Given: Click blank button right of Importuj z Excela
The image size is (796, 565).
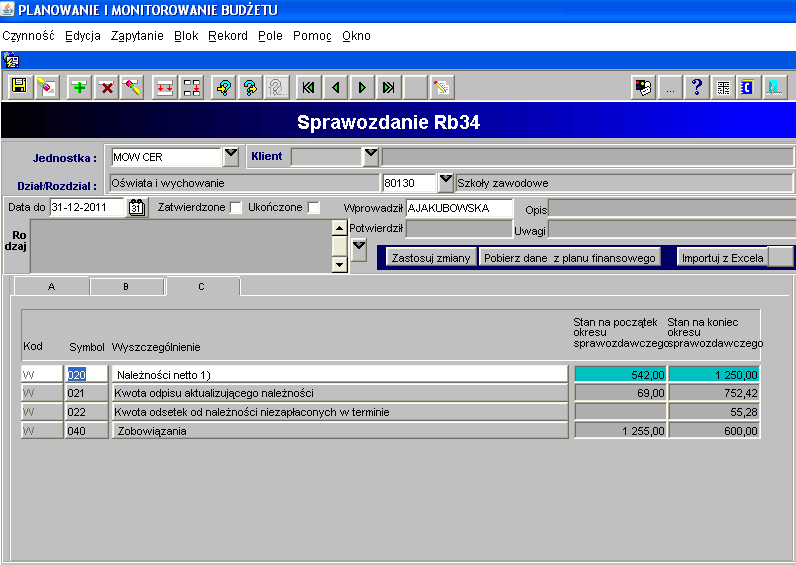Looking at the screenshot, I should (x=781, y=258).
